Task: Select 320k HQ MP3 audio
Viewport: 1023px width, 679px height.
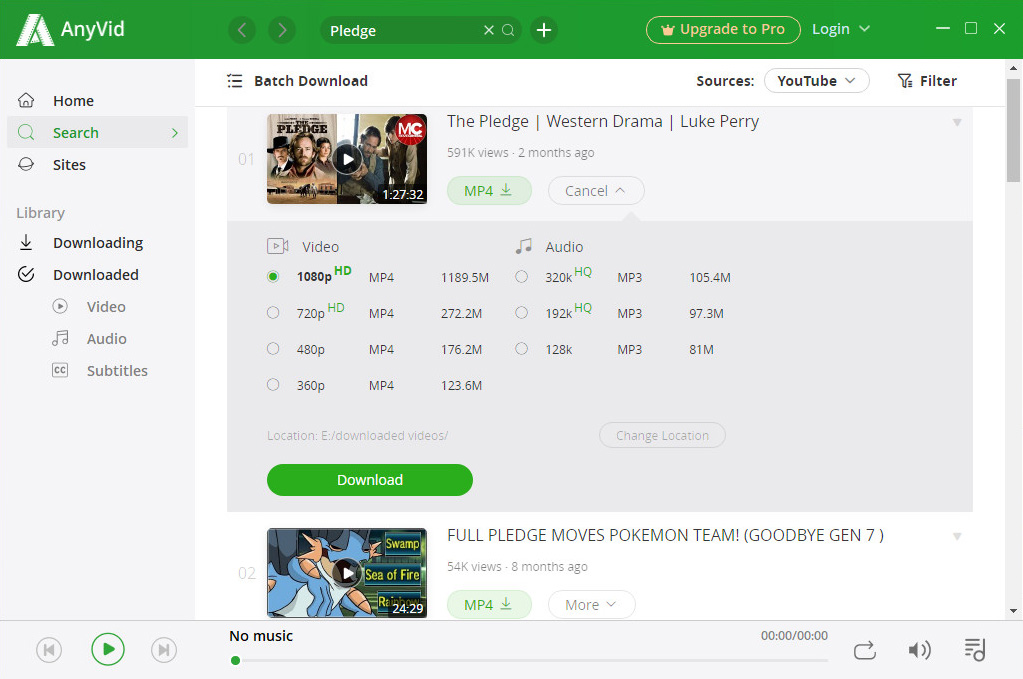Action: click(x=521, y=277)
